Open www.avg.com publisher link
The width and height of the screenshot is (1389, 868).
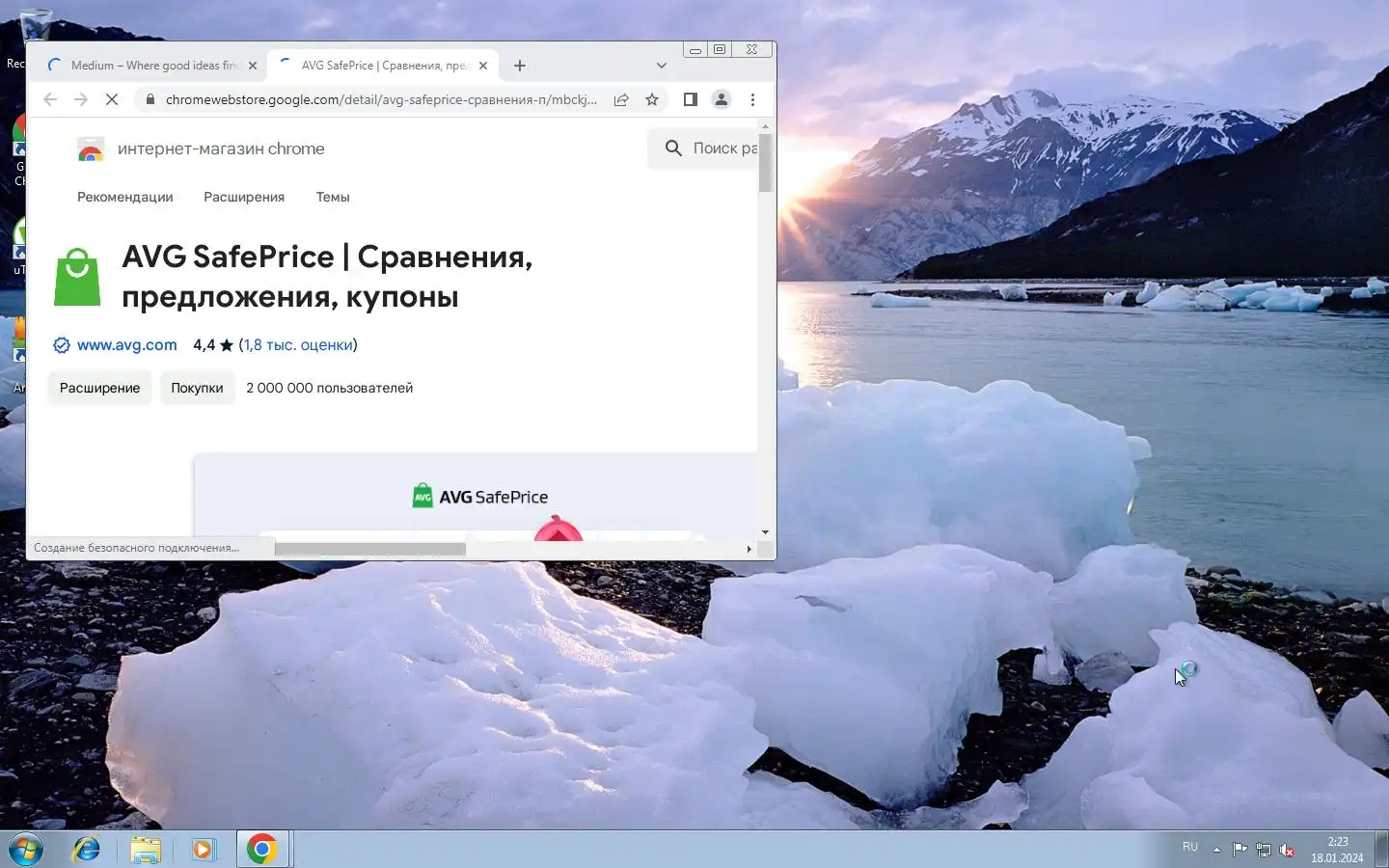(x=127, y=344)
